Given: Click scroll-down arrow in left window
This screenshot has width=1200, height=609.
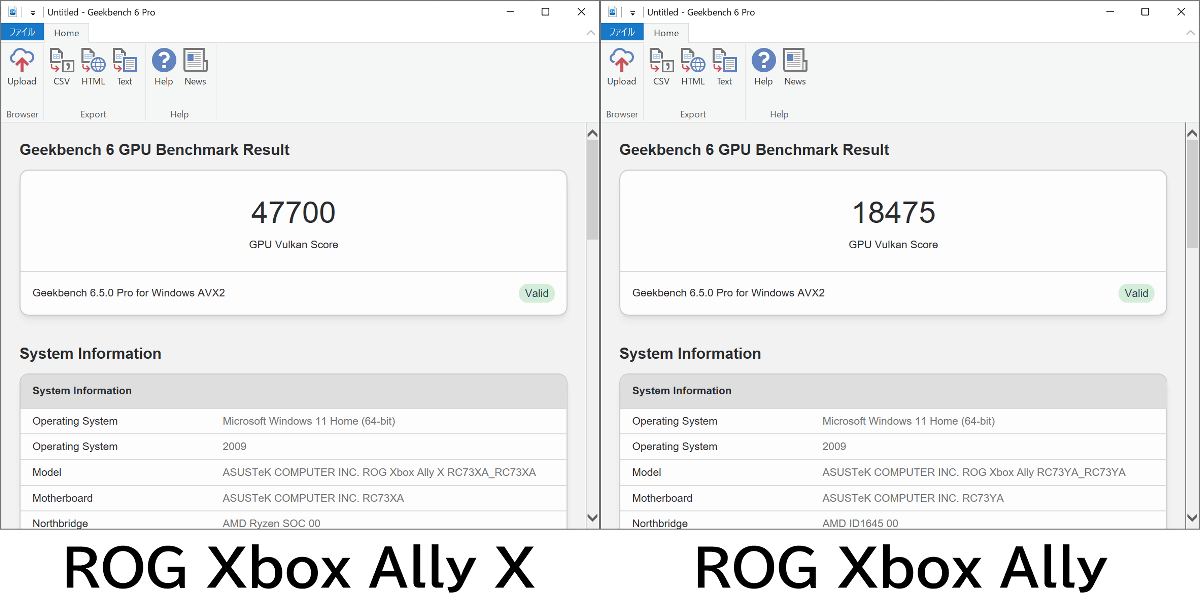Looking at the screenshot, I should [592, 517].
